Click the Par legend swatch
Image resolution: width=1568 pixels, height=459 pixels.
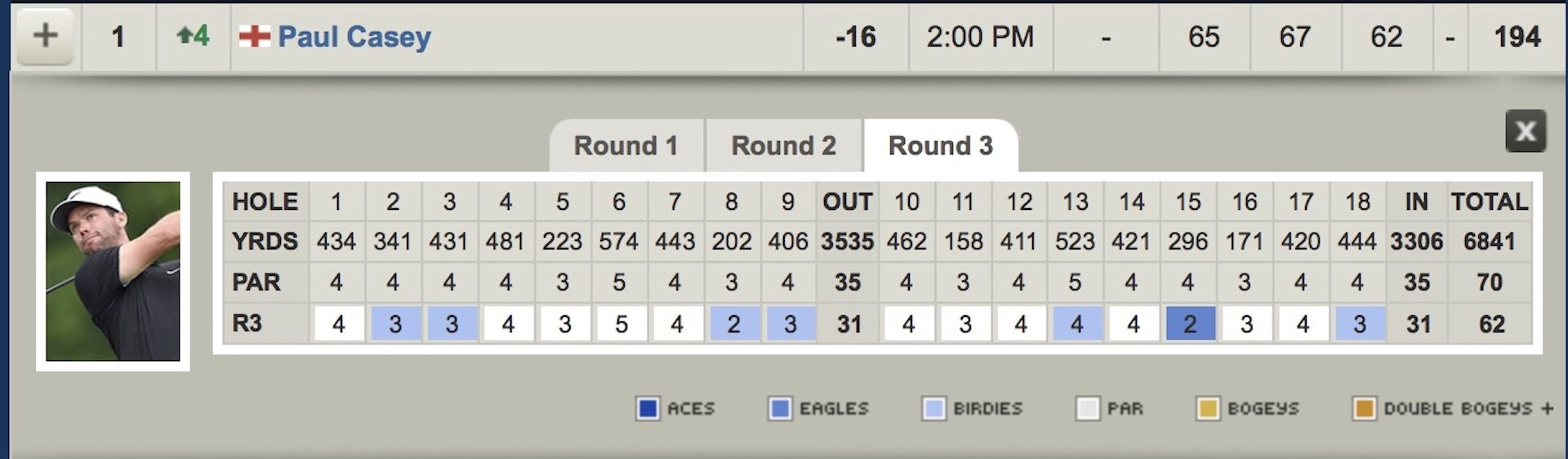point(1088,408)
